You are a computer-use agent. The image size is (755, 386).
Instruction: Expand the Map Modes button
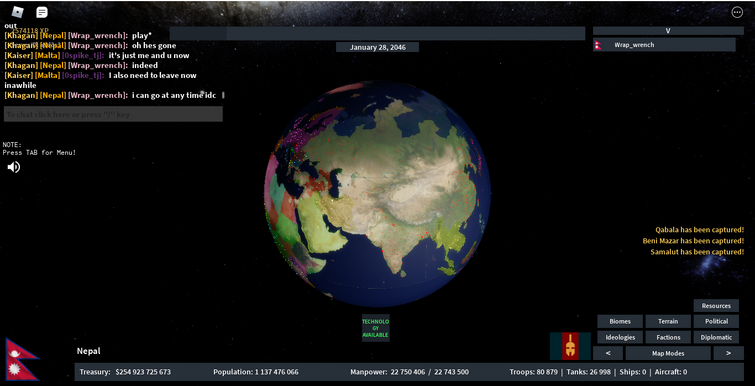[668, 353]
